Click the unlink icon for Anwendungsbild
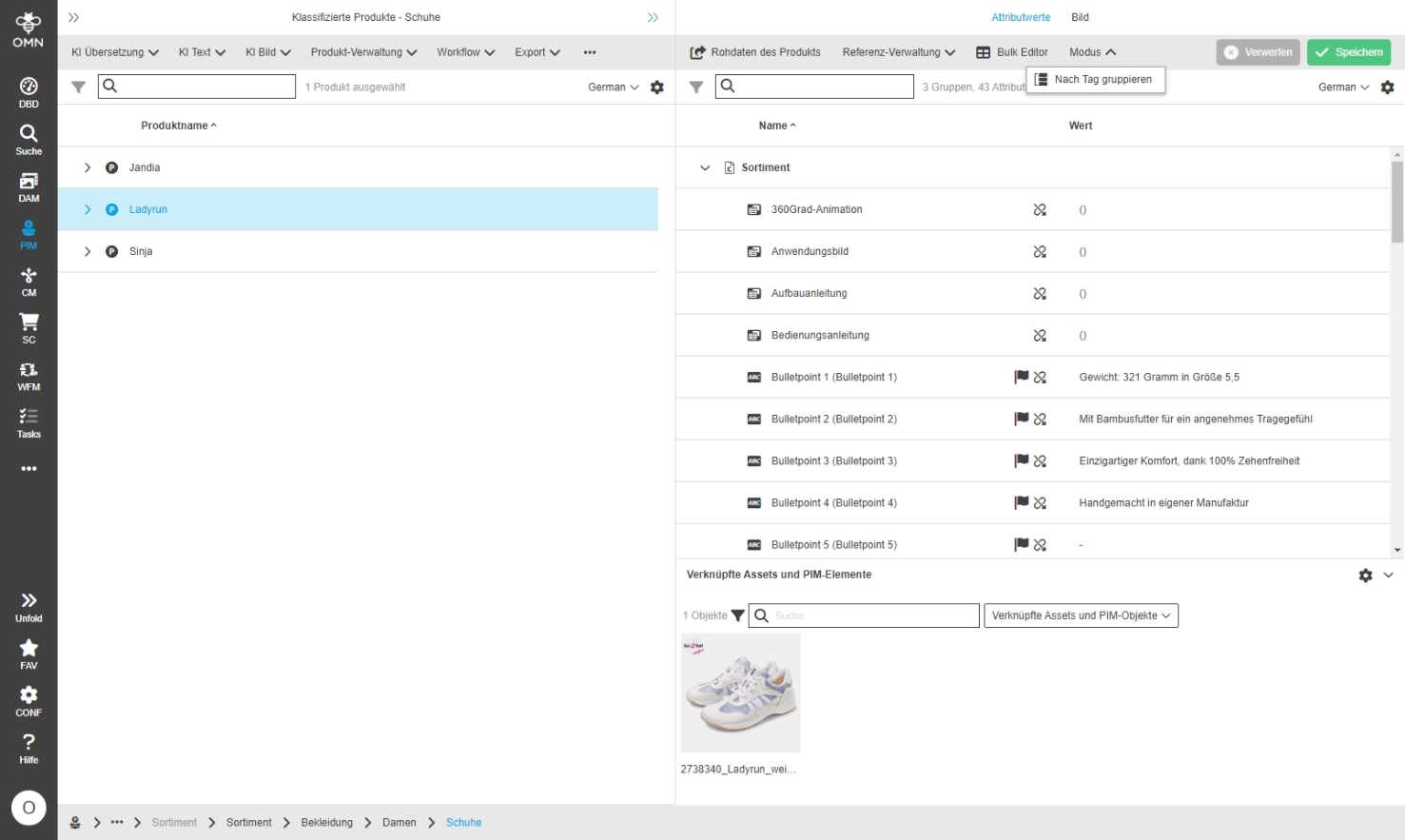Image resolution: width=1405 pixels, height=840 pixels. click(x=1040, y=251)
